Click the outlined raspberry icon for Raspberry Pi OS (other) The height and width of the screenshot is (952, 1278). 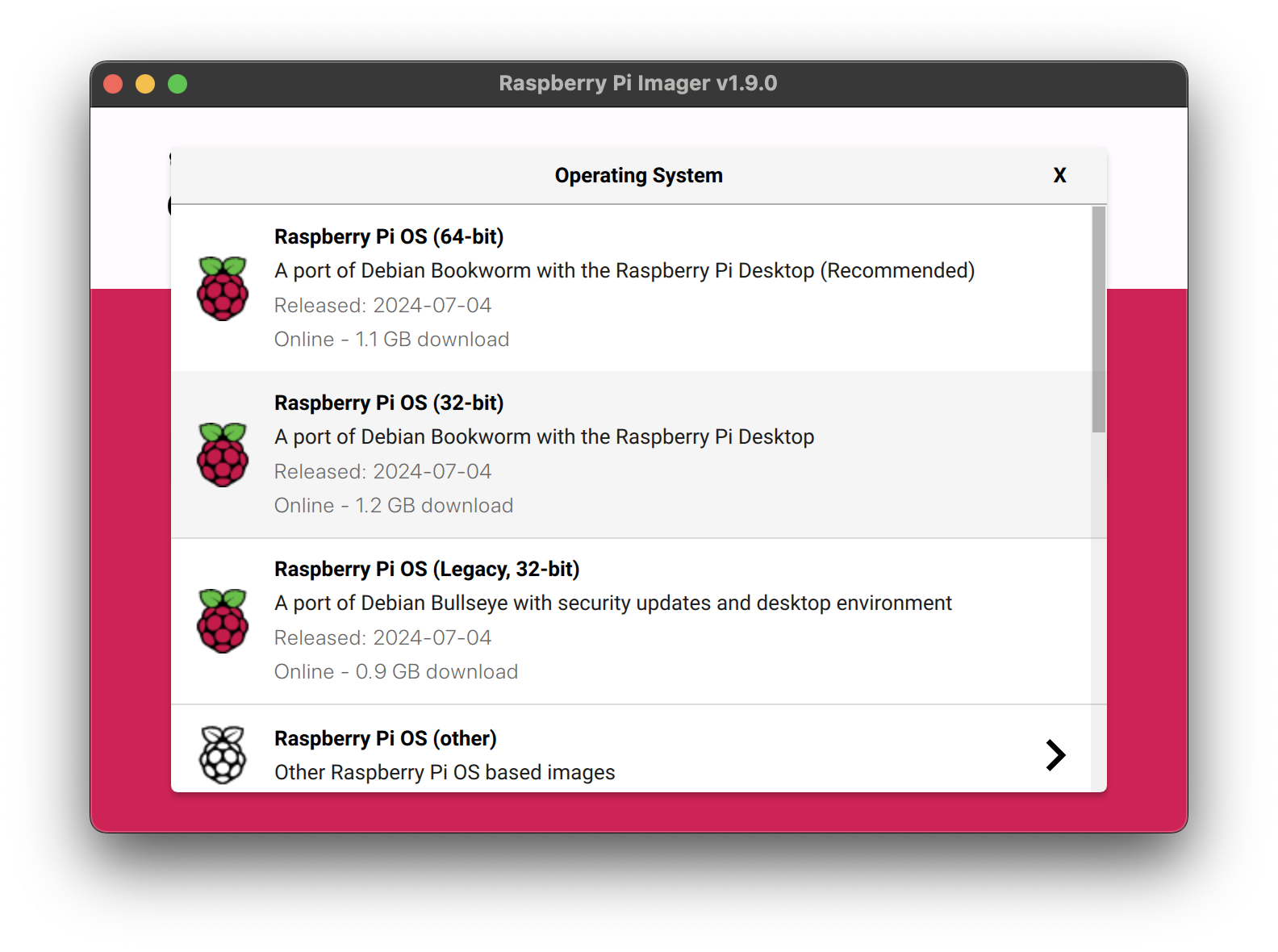[223, 754]
